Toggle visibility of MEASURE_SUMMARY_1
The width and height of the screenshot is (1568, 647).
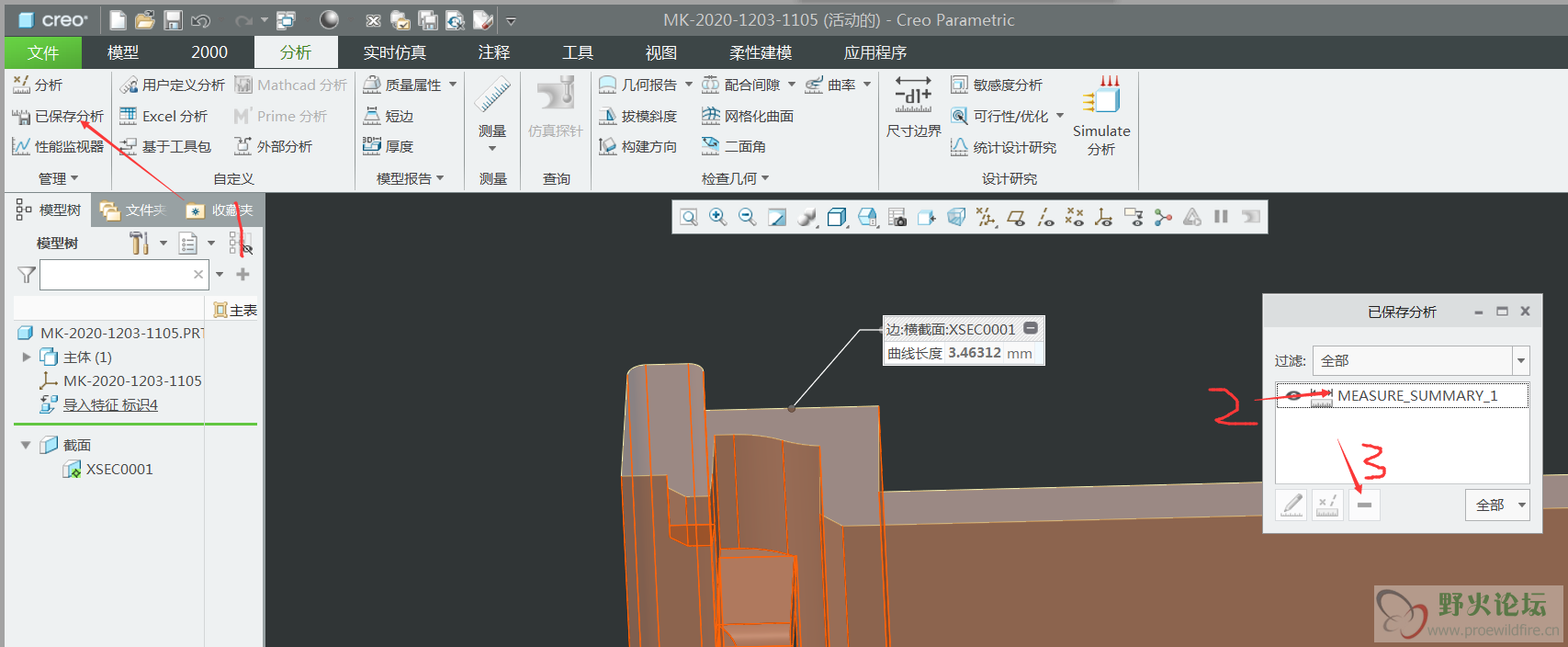point(1293,396)
